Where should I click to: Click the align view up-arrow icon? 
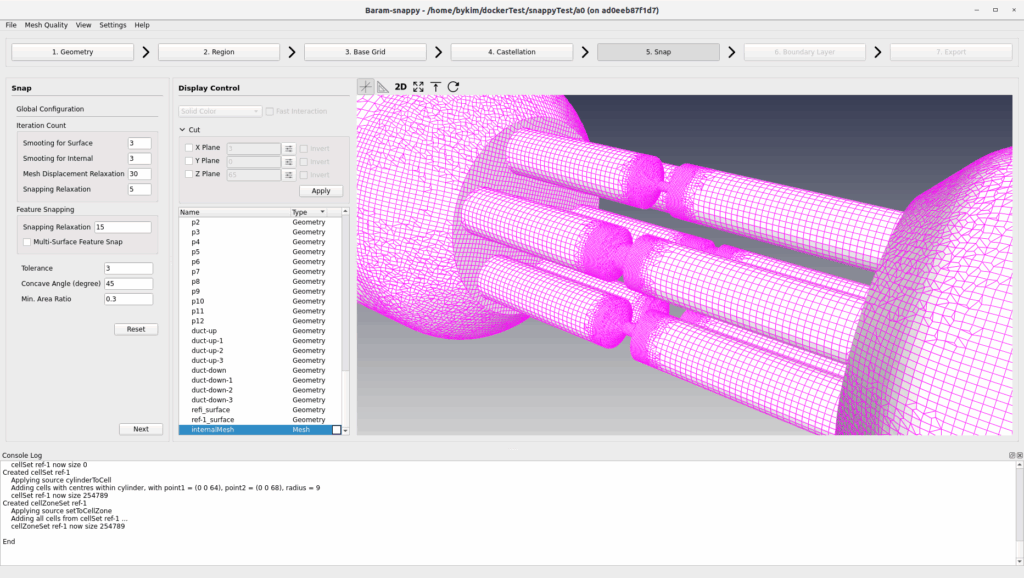pyautogui.click(x=435, y=87)
